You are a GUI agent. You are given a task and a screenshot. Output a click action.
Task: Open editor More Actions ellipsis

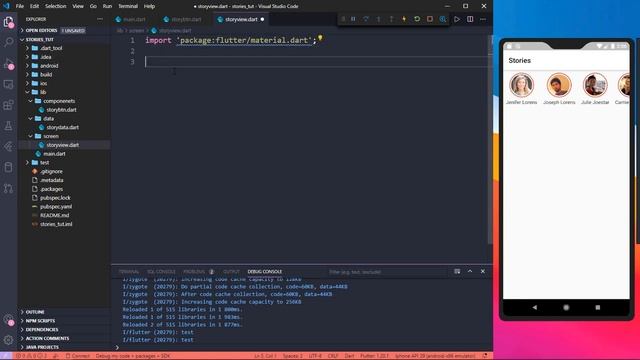[x=483, y=19]
